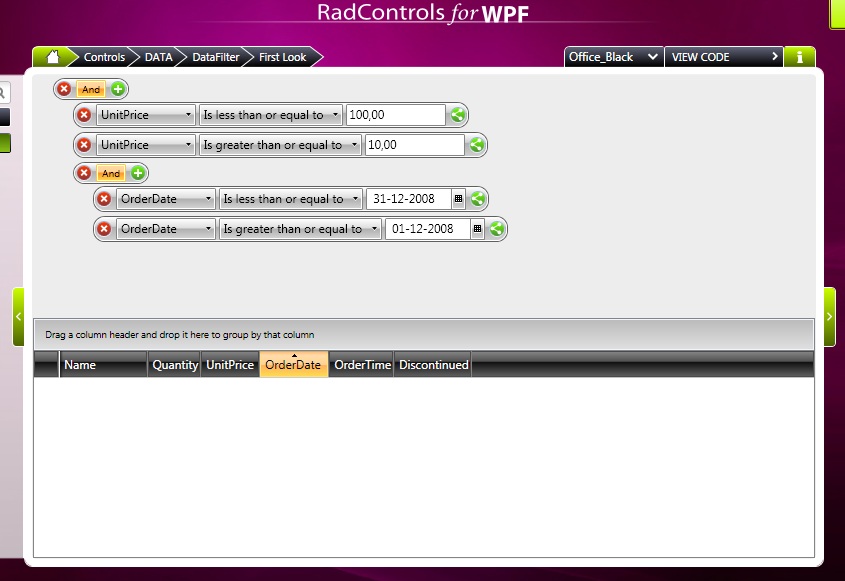Toggle the top-level And logical operator

point(91,89)
